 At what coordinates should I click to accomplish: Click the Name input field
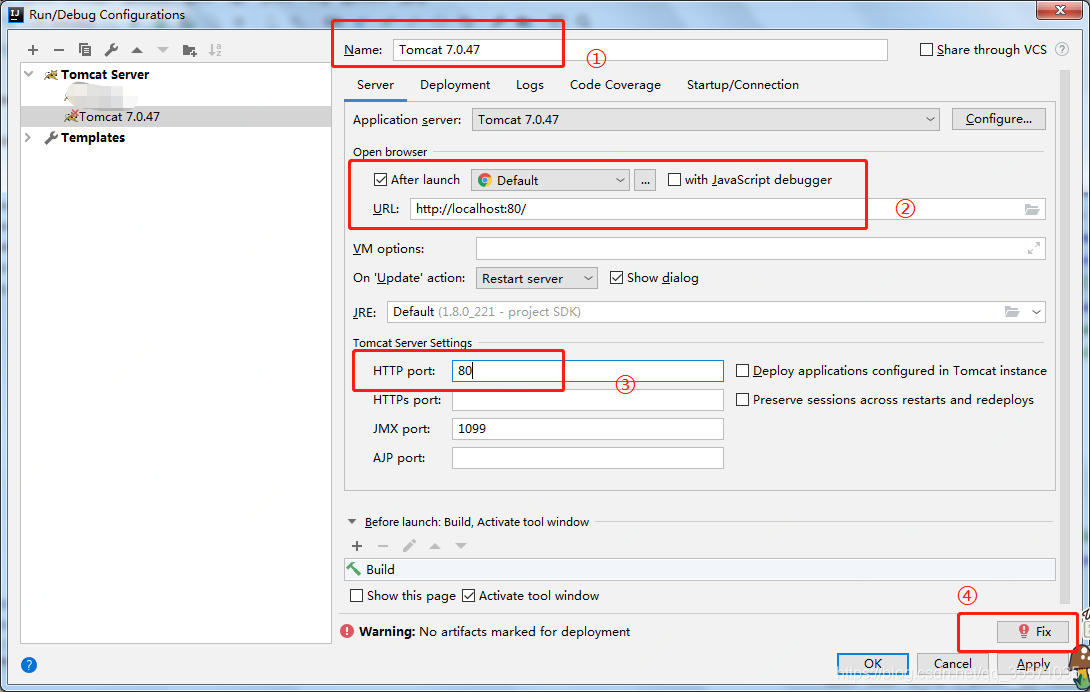[640, 50]
